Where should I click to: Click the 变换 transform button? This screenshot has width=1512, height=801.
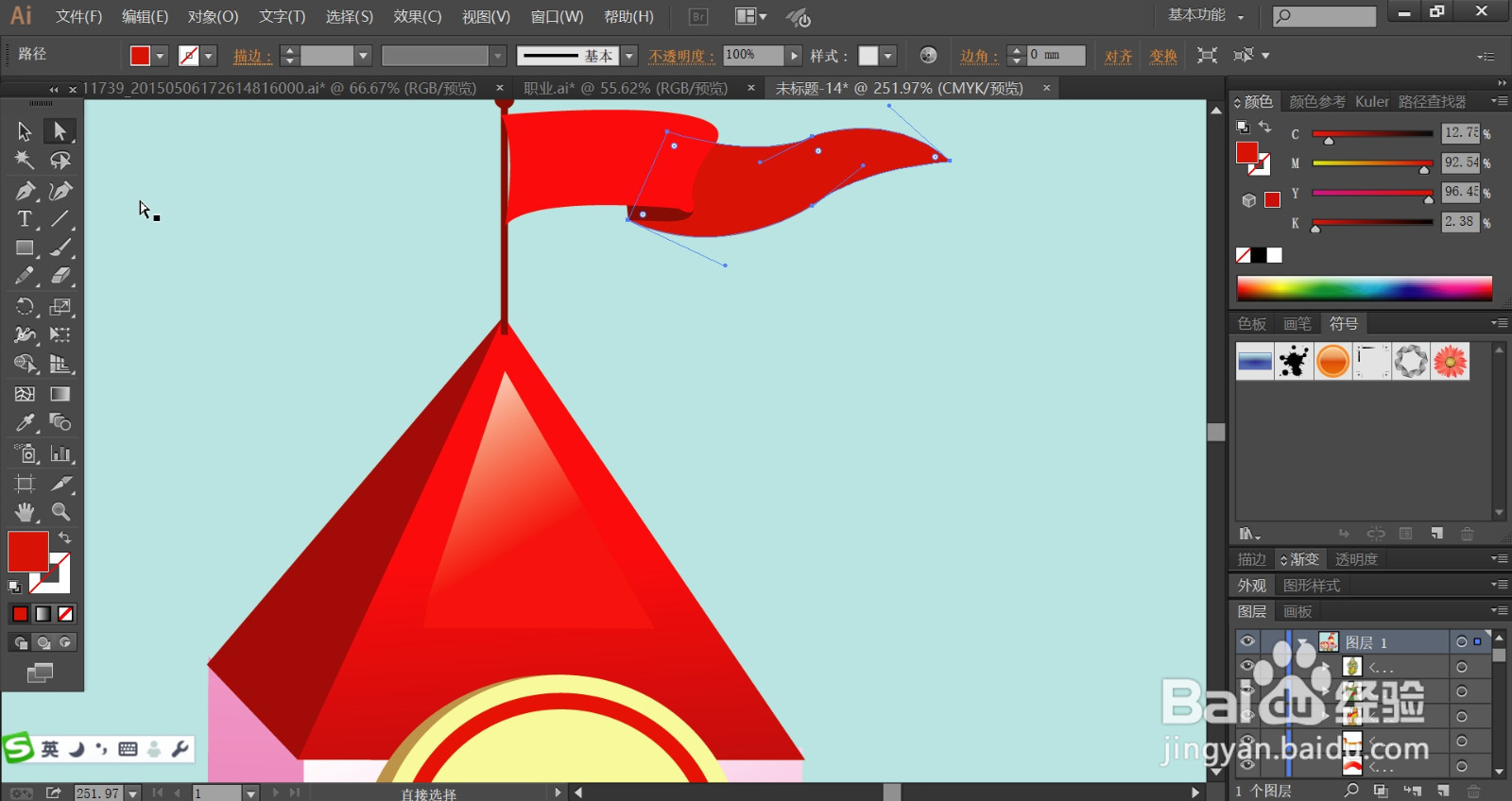pyautogui.click(x=1163, y=56)
